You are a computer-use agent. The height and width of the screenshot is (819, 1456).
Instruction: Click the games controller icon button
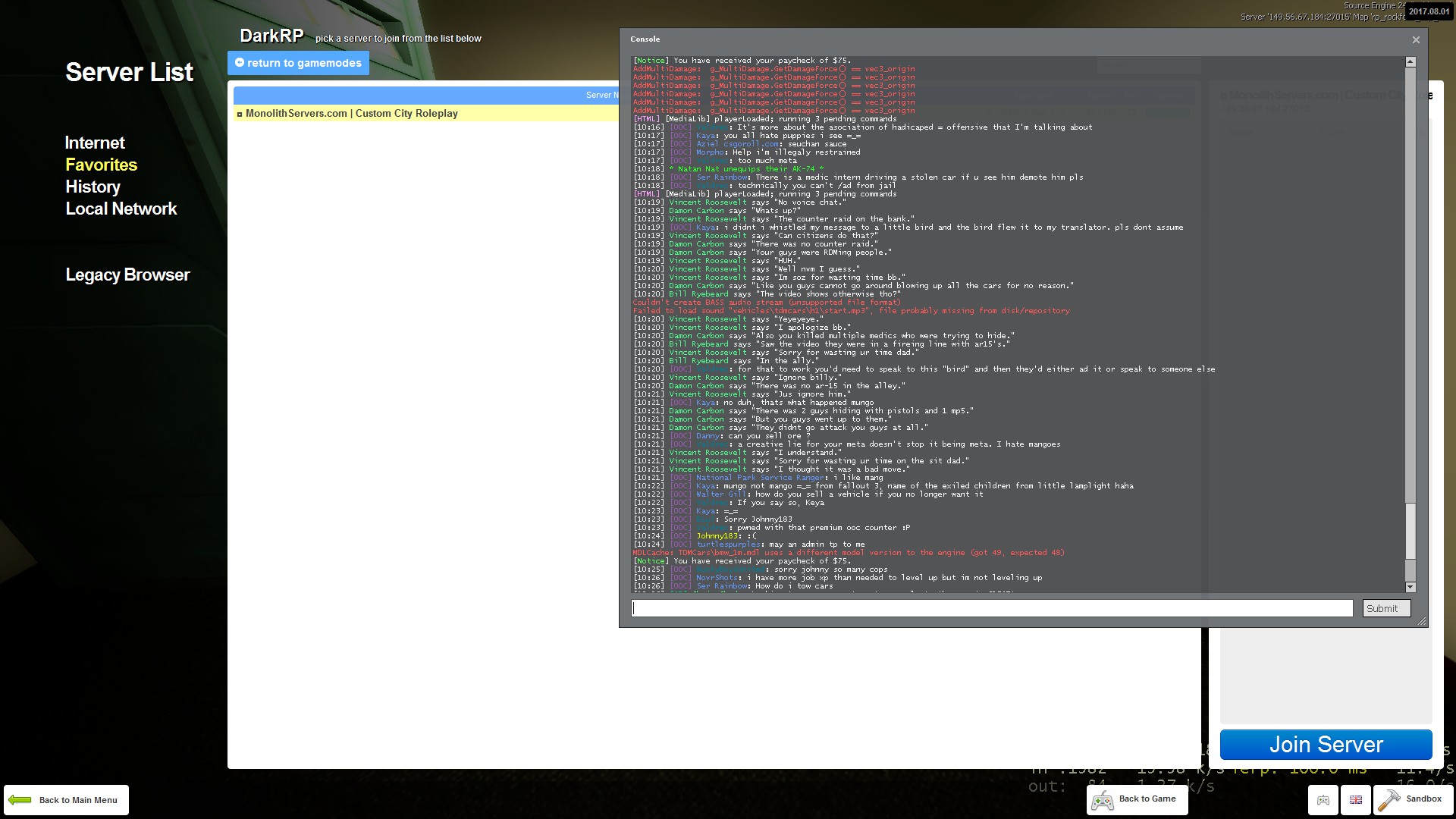tap(1323, 800)
